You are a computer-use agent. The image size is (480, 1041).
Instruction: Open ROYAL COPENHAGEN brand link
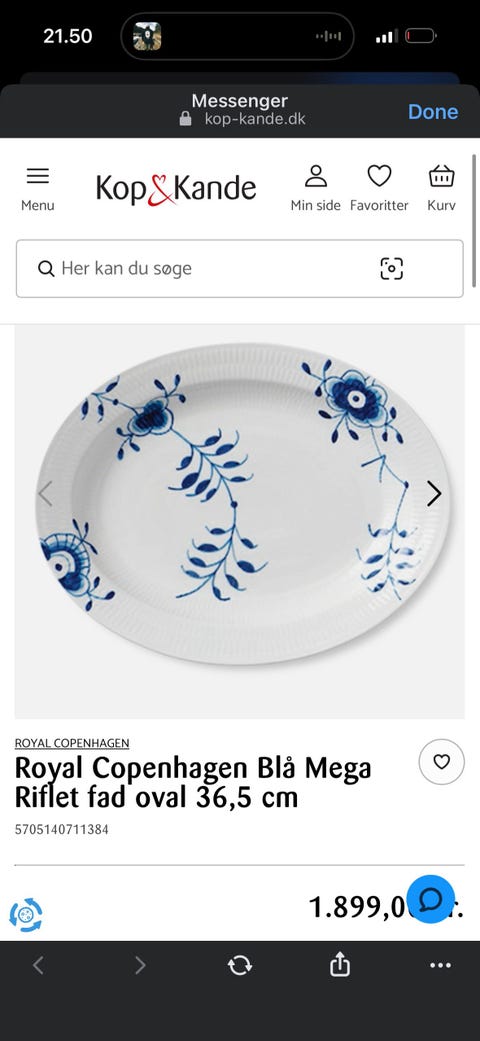(72, 743)
